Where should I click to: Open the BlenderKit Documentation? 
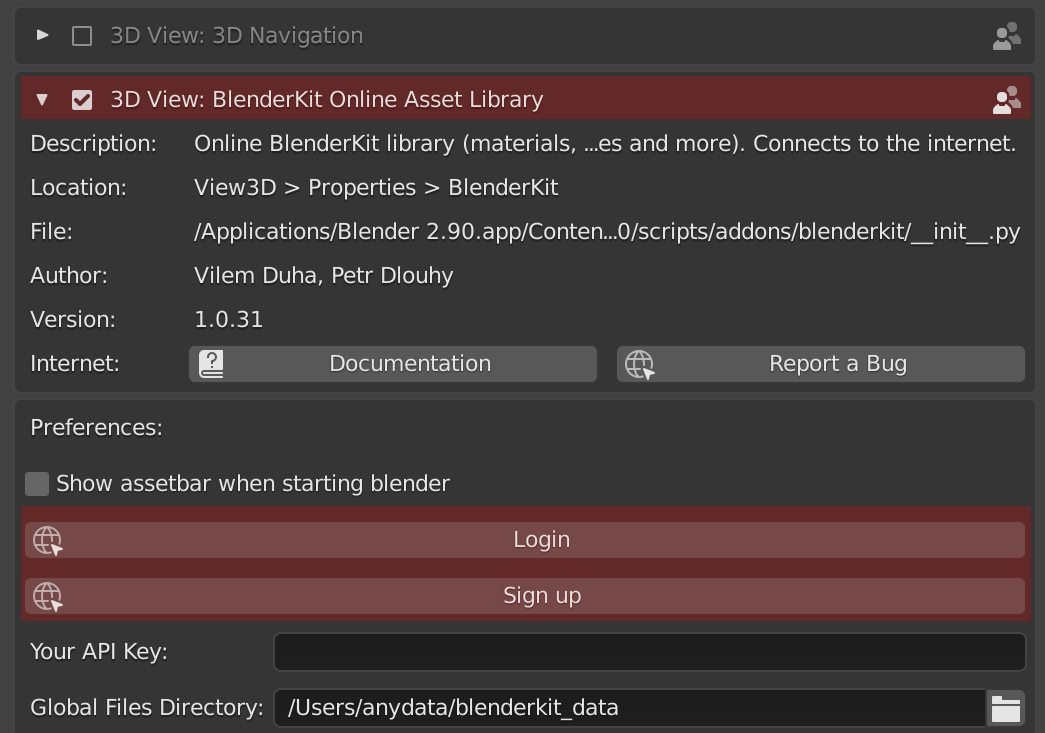[393, 364]
